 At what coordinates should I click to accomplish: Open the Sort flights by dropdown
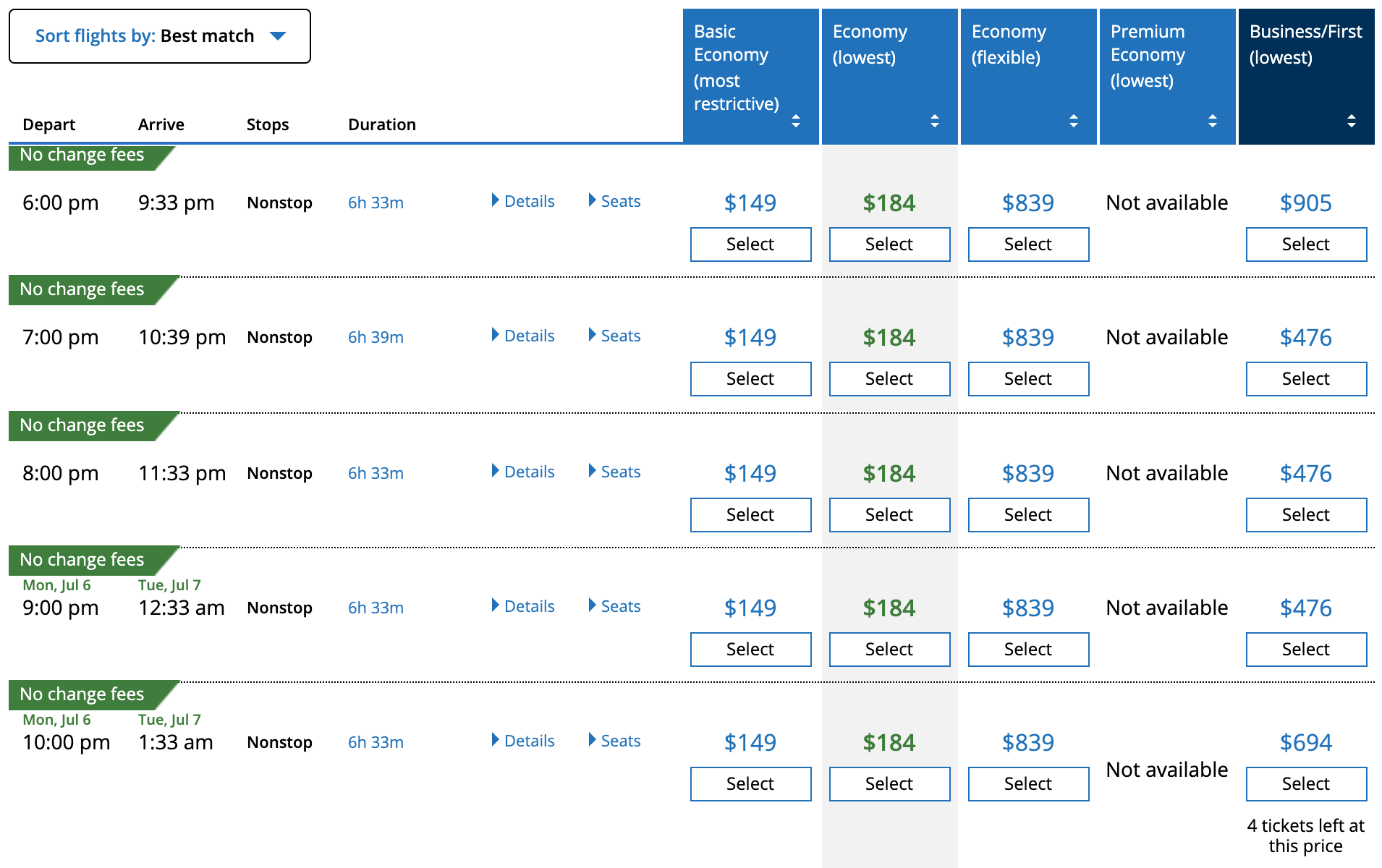pos(160,36)
